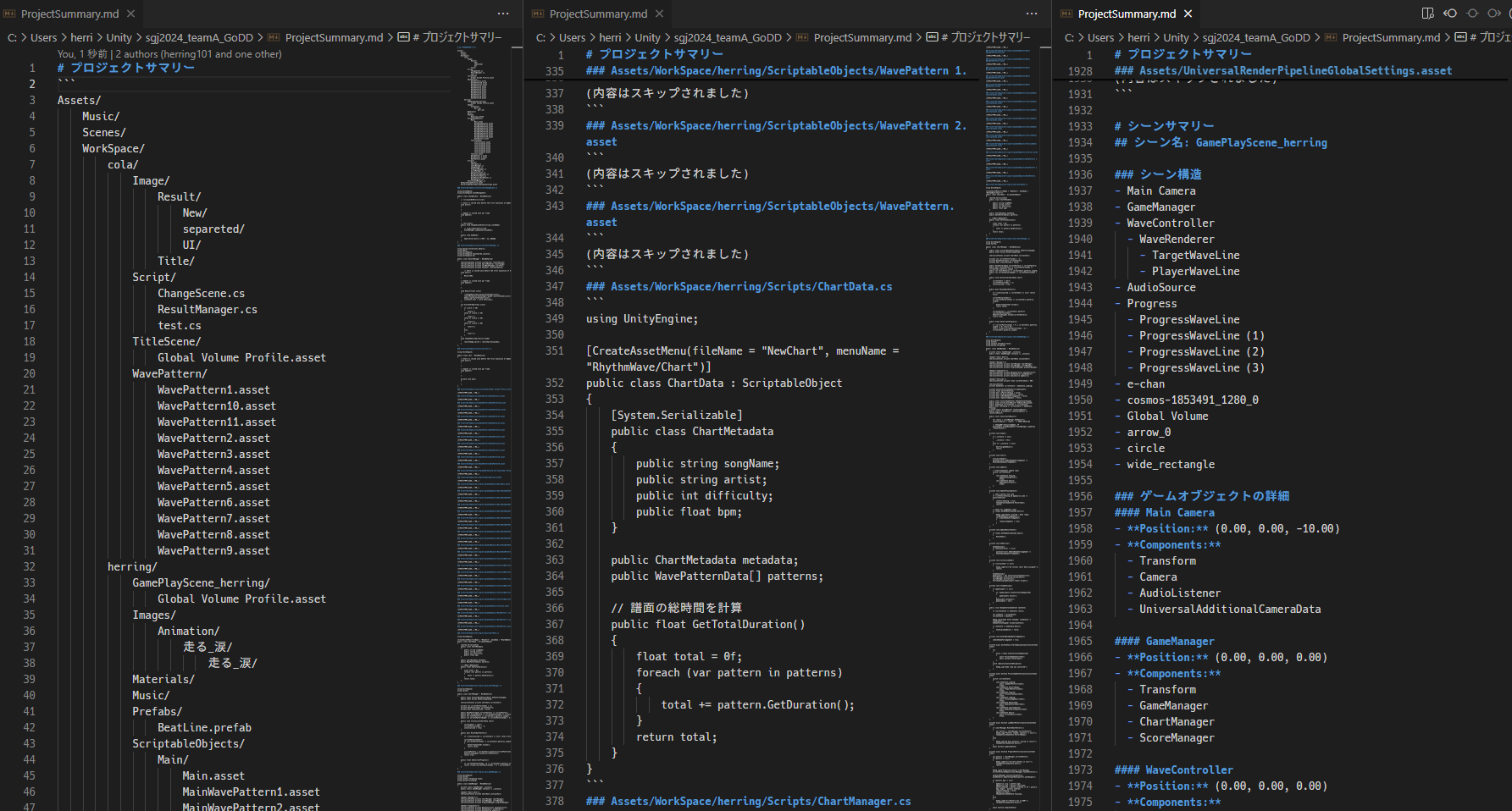The image size is (1512, 811).
Task: Click on 'TargetWaveLine' list item
Action: [1195, 255]
